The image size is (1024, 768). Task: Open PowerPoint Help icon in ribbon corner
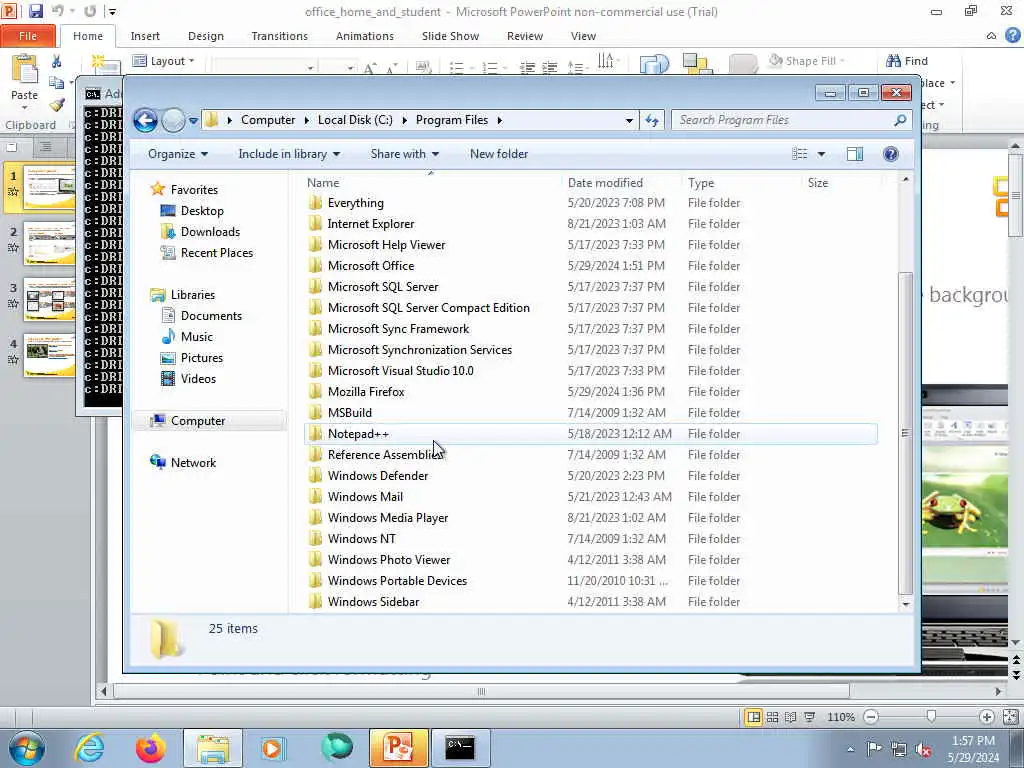click(x=1012, y=35)
